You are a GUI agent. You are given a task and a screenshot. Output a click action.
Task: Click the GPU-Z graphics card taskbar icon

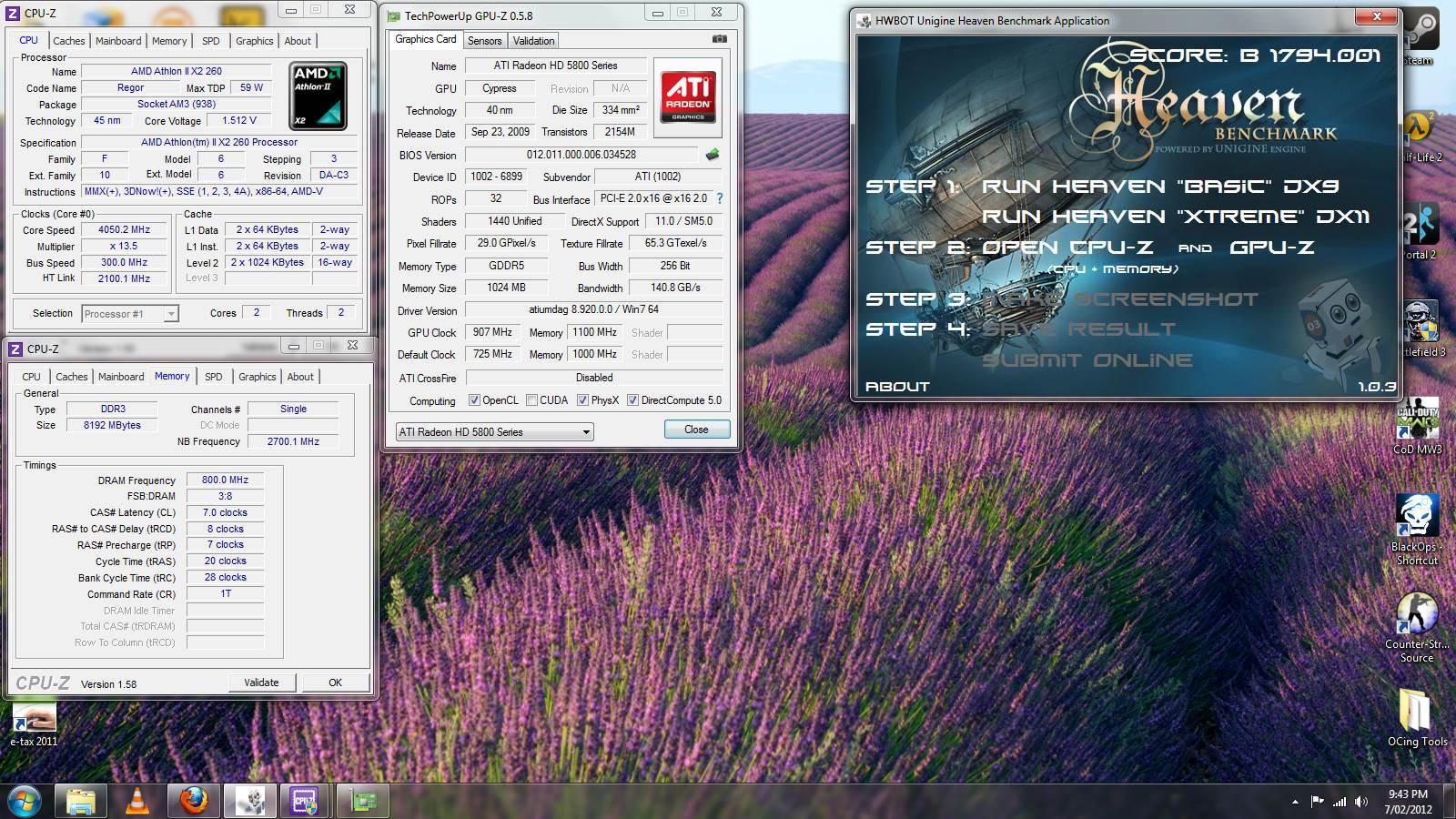[363, 802]
